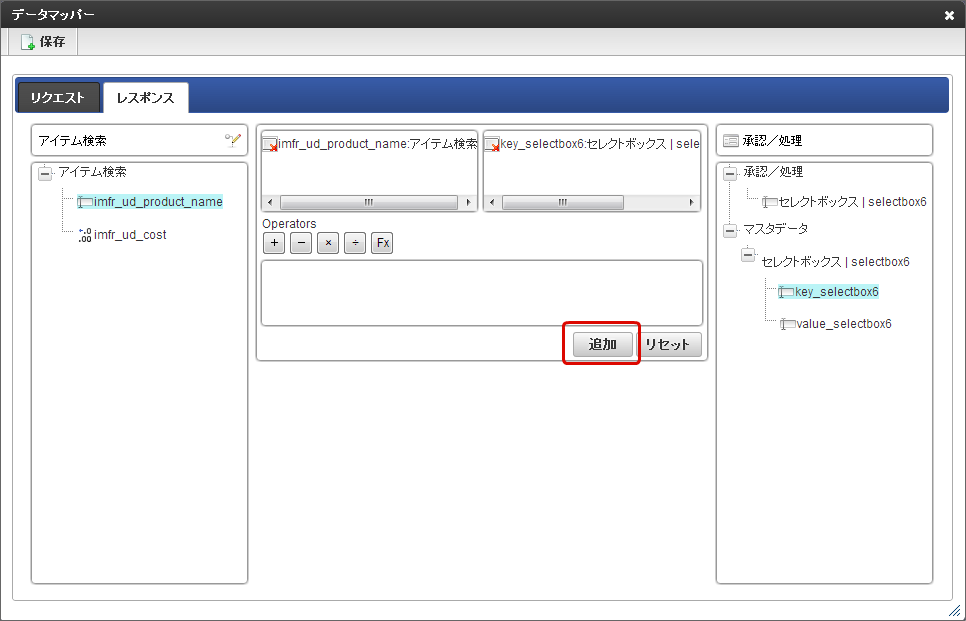This screenshot has height=621, width=966.
Task: Close the データマッパー dialog
Action: coord(949,15)
